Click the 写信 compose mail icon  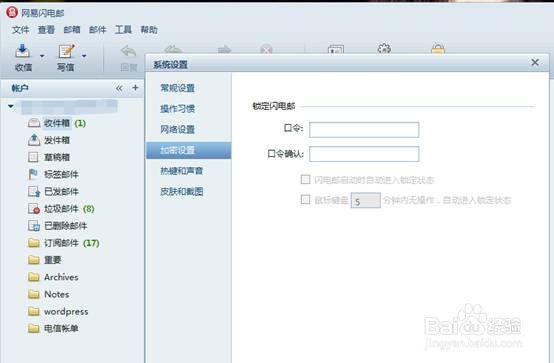coord(66,52)
